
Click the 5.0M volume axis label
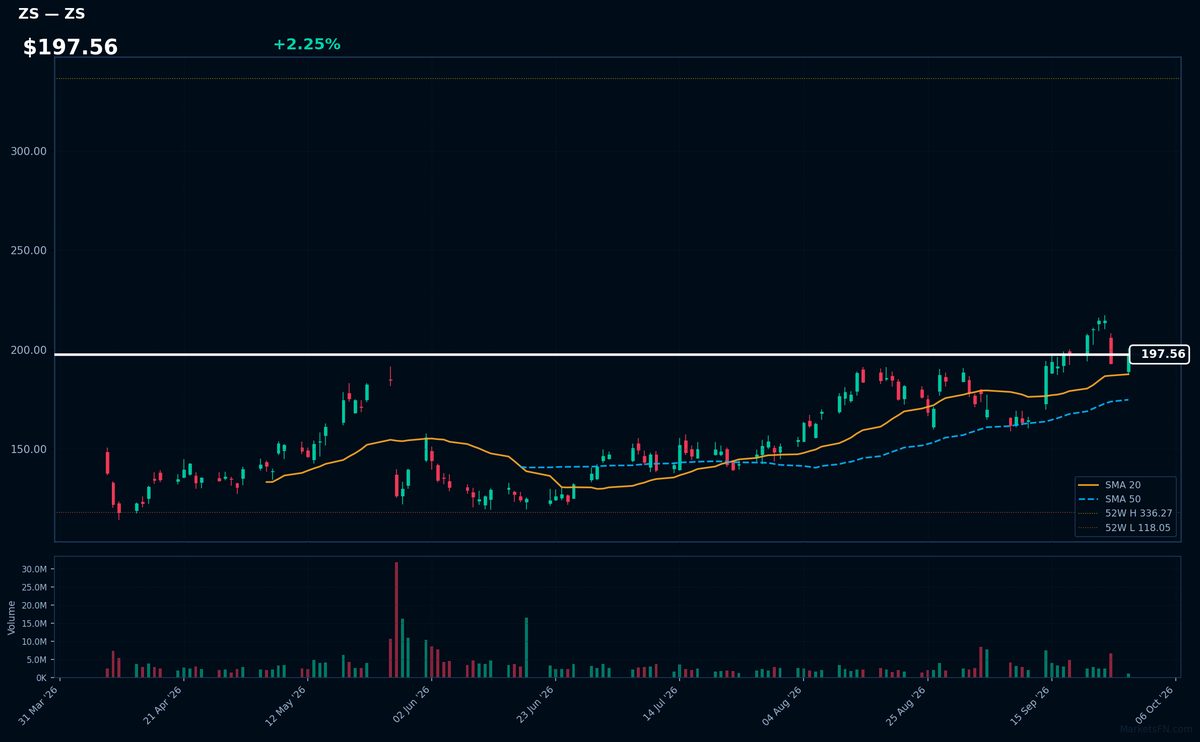pos(35,659)
